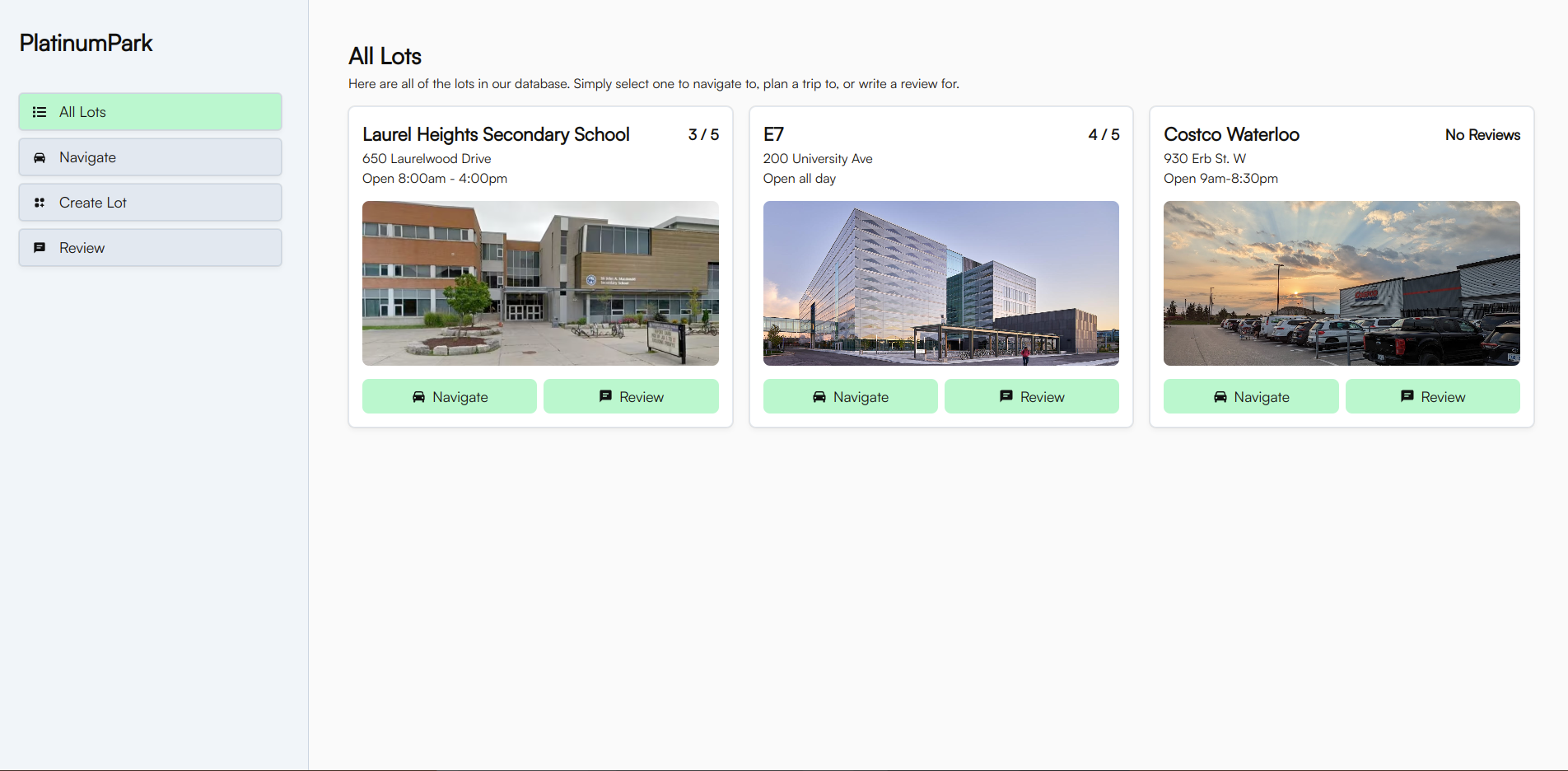Open the Review sidebar page
The image size is (1568, 771).
pyautogui.click(x=151, y=248)
